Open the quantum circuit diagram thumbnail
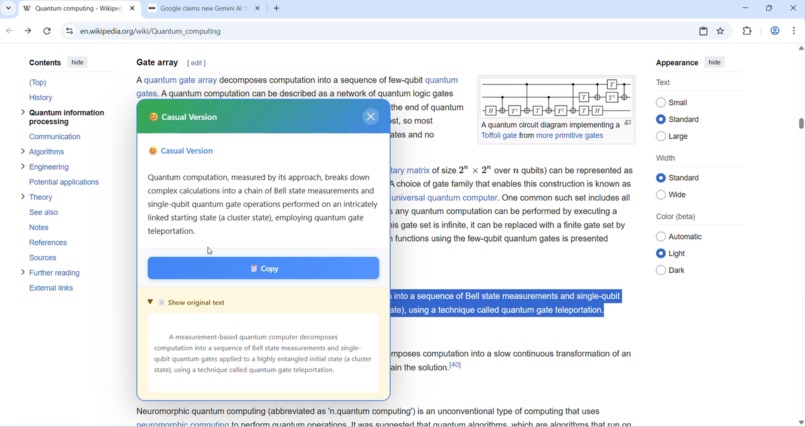The height and width of the screenshot is (427, 806). tap(556, 98)
